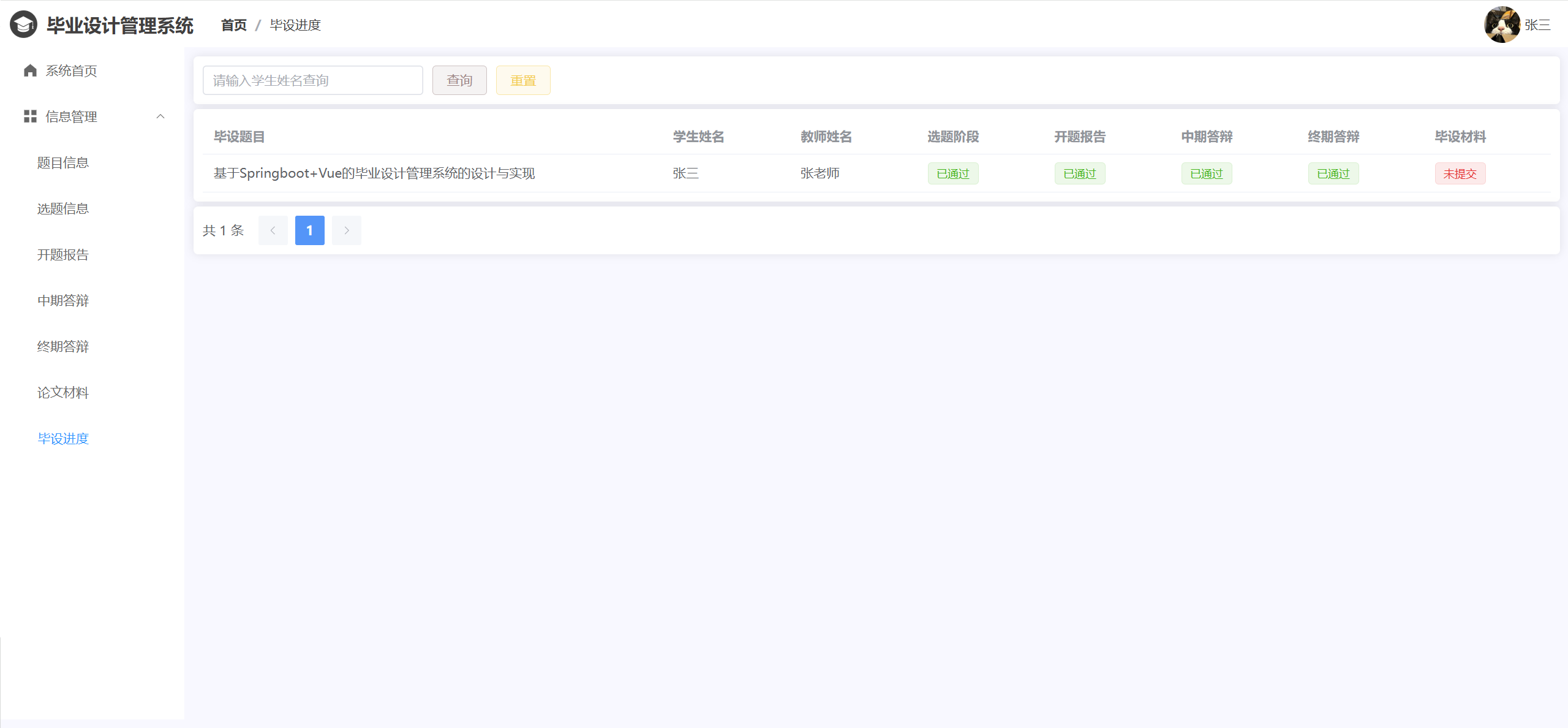1568x728 pixels.
Task: Click the next page arrow
Action: 347,230
